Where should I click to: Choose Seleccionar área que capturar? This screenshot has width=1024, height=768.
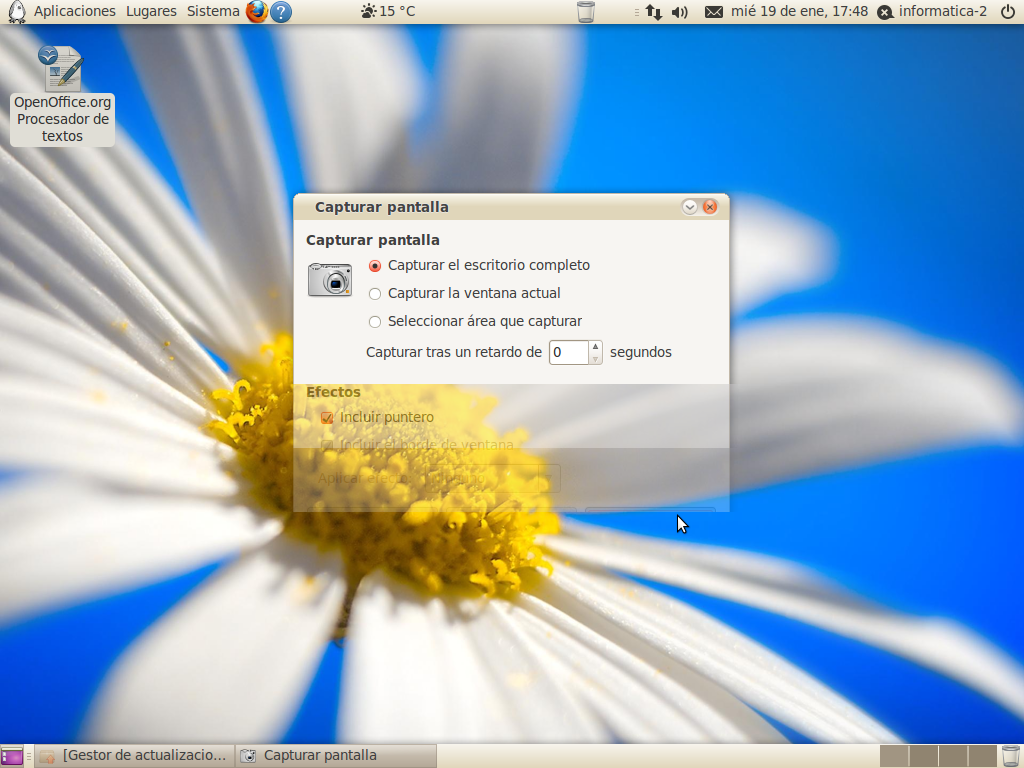375,322
